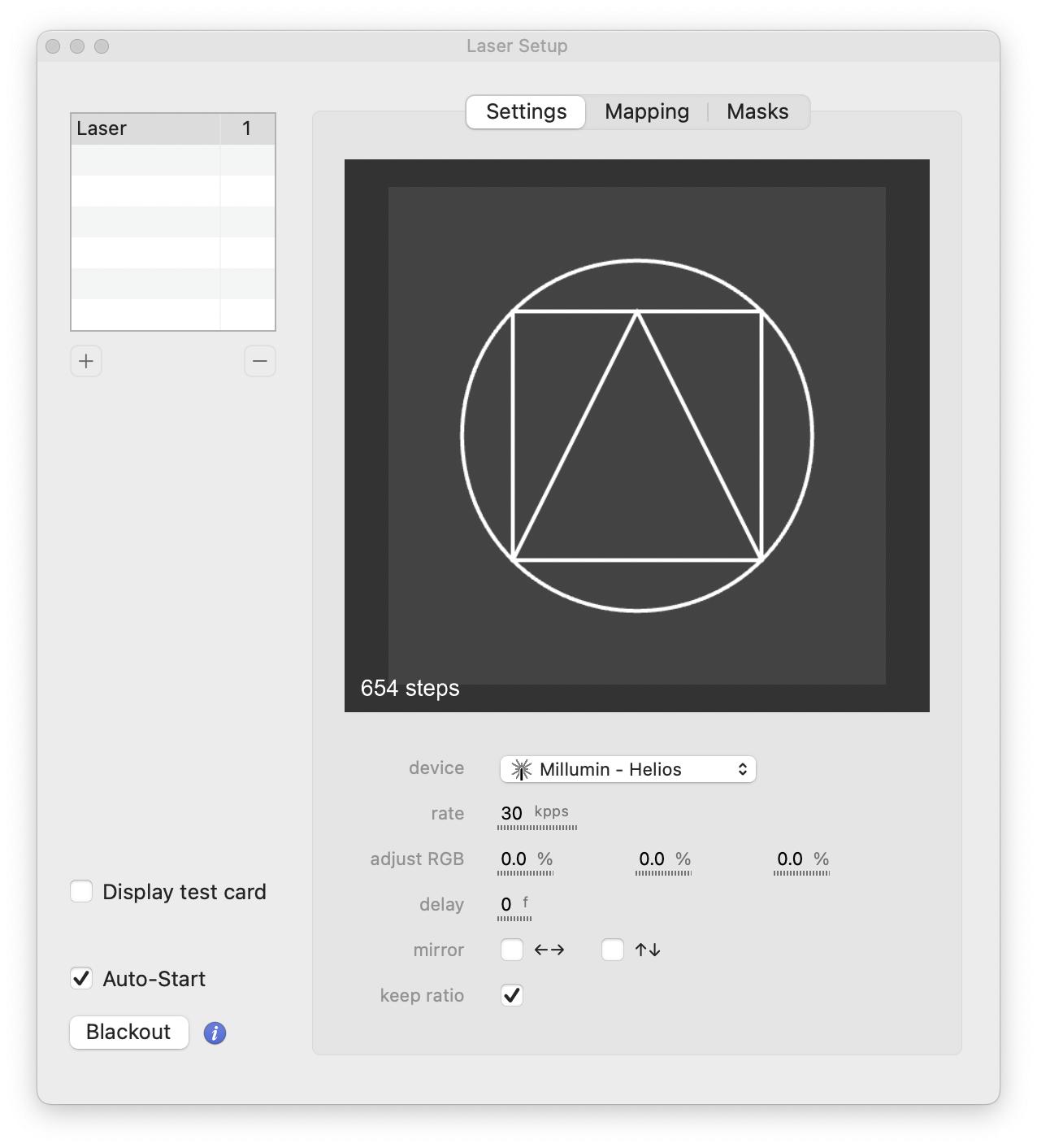Click the plus button to add laser
This screenshot has width=1037, height=1148.
86,361
